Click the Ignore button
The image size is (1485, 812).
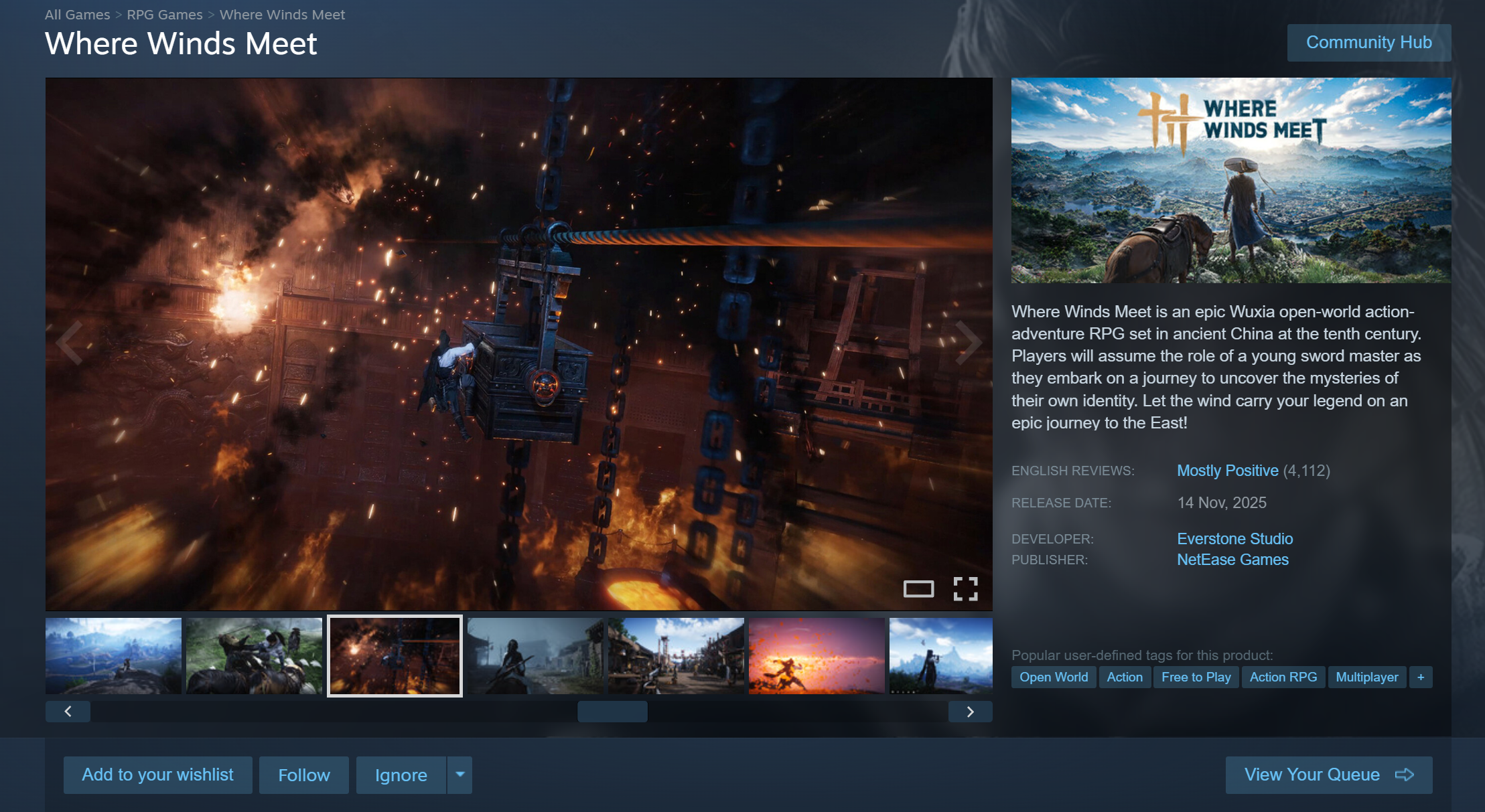pyautogui.click(x=401, y=775)
